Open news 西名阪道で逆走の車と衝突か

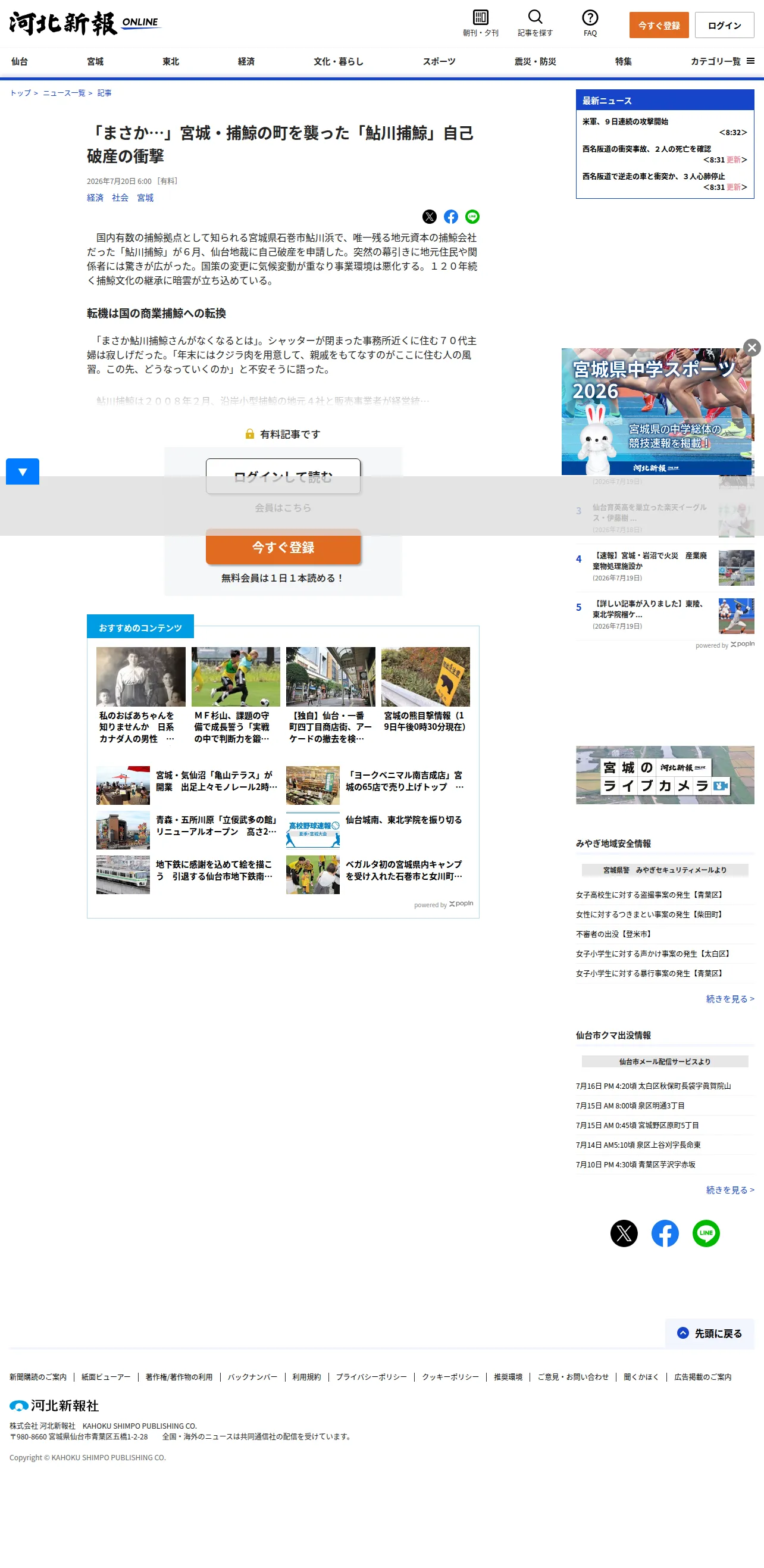653,177
